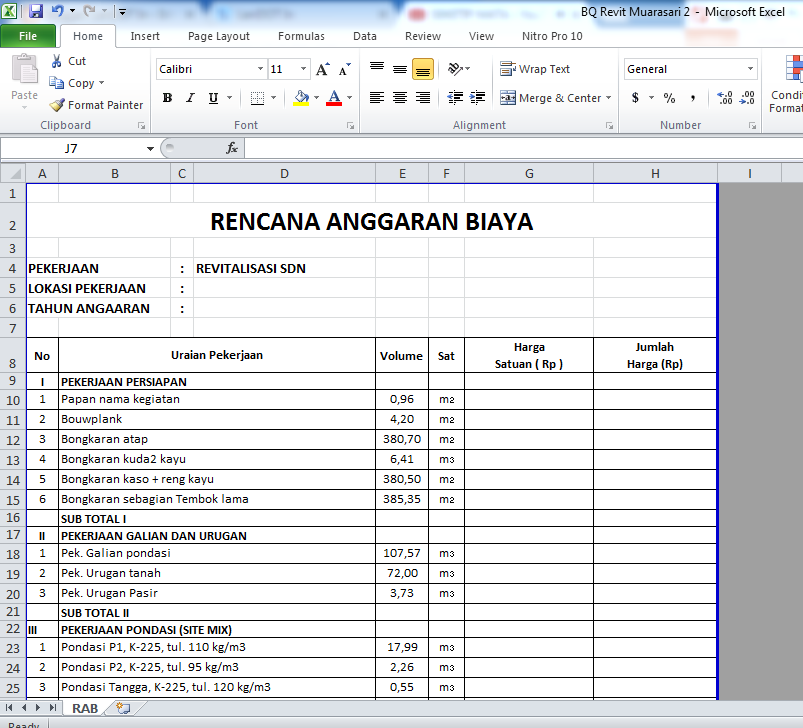Toggle Italic formatting
The width and height of the screenshot is (803, 728).
click(191, 98)
